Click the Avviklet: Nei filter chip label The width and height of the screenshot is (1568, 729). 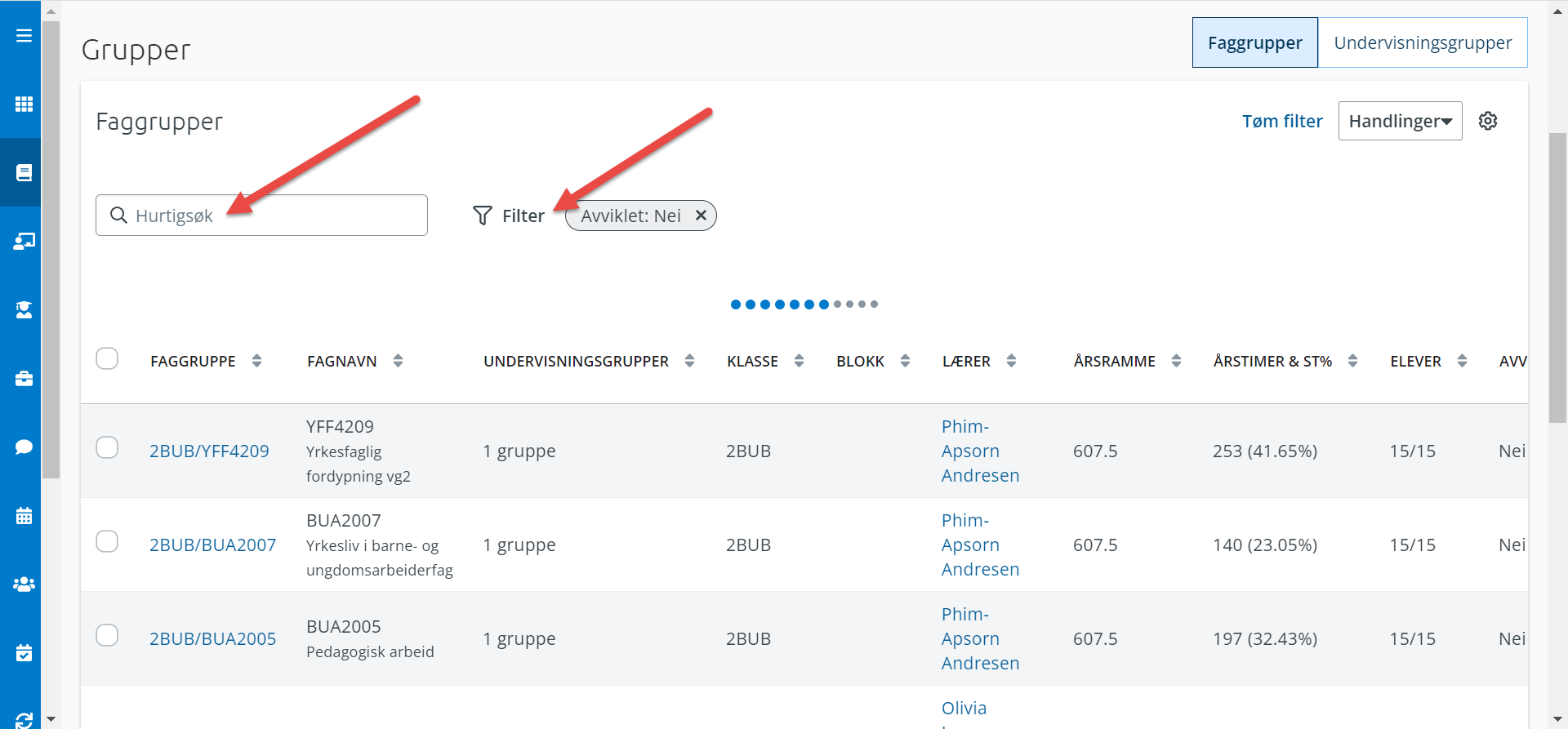pos(630,216)
